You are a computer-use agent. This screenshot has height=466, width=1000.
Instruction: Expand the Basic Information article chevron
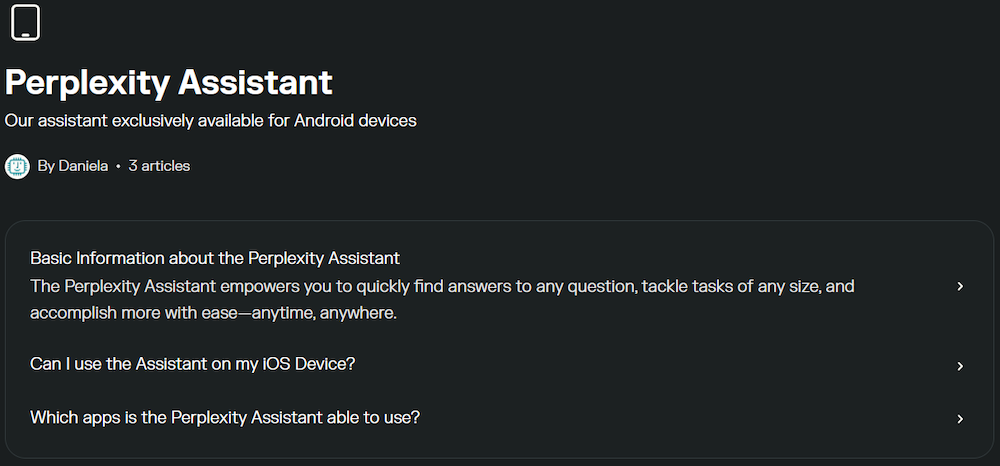tap(960, 286)
